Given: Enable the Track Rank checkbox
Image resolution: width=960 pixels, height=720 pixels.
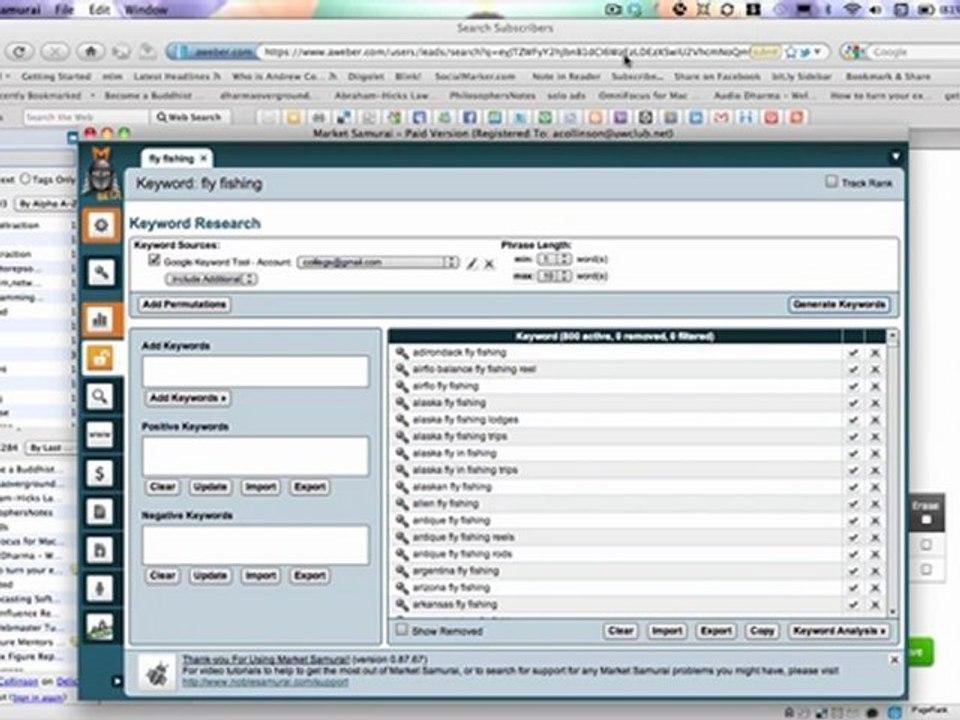Looking at the screenshot, I should tap(831, 182).
